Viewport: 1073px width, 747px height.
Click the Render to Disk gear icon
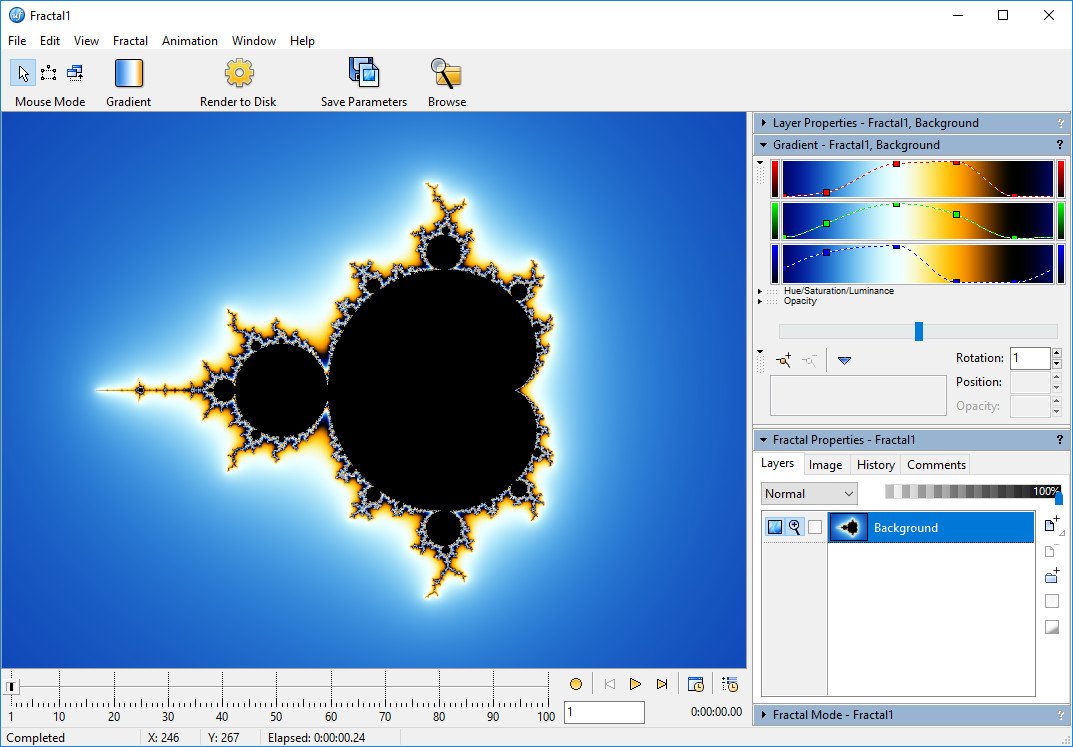(x=239, y=74)
